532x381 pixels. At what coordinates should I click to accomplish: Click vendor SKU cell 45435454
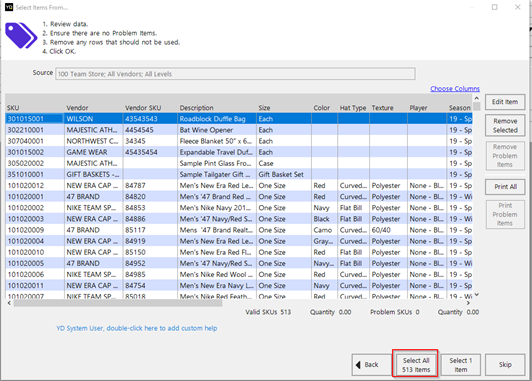coord(150,152)
